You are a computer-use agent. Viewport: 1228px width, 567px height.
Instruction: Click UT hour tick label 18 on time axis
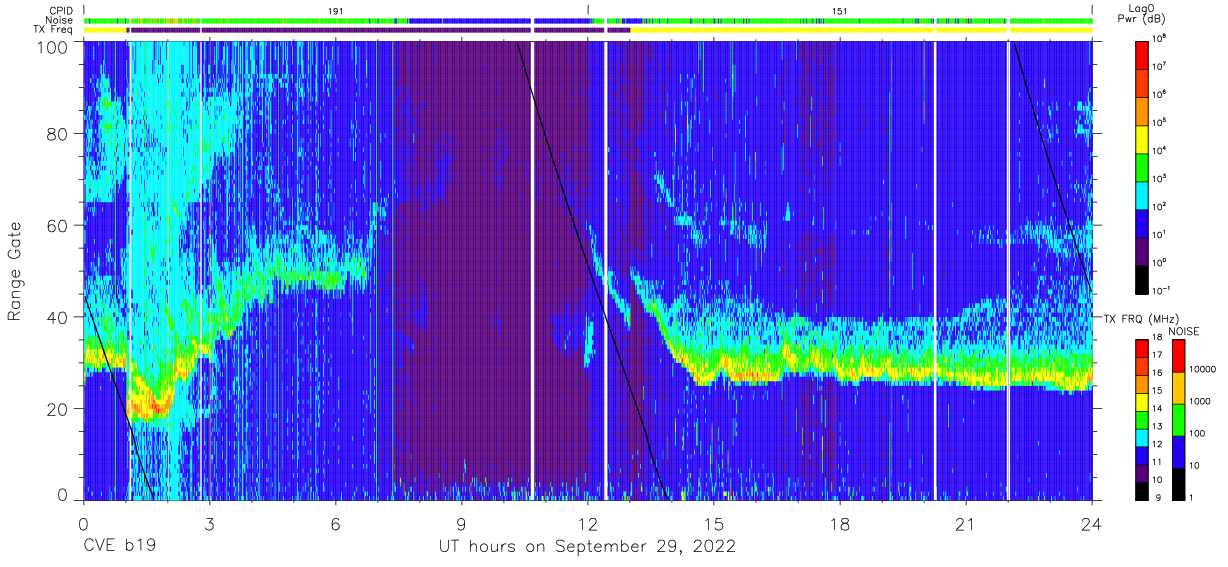(840, 524)
